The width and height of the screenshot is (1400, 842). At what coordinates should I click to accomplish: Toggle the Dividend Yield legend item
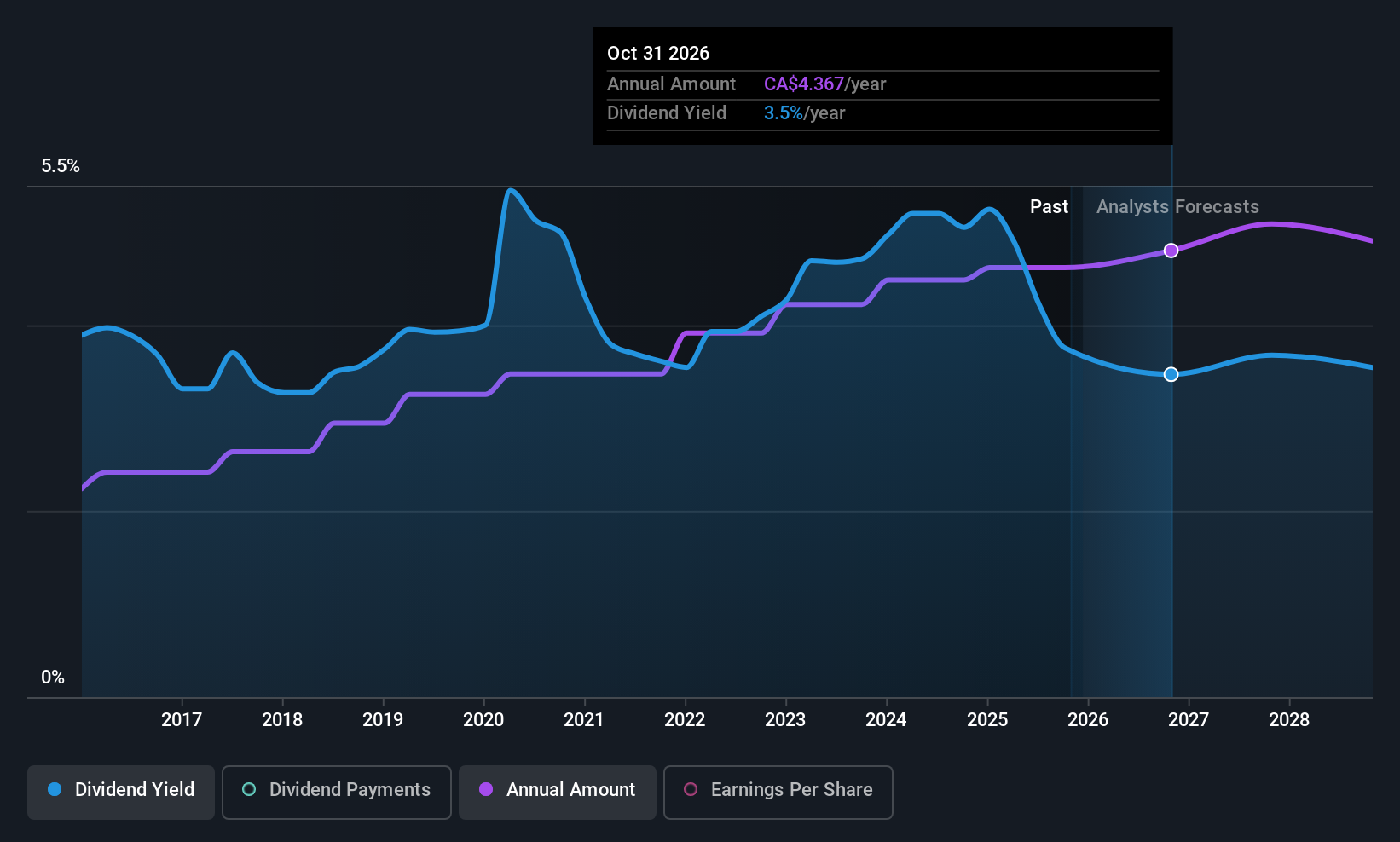120,792
